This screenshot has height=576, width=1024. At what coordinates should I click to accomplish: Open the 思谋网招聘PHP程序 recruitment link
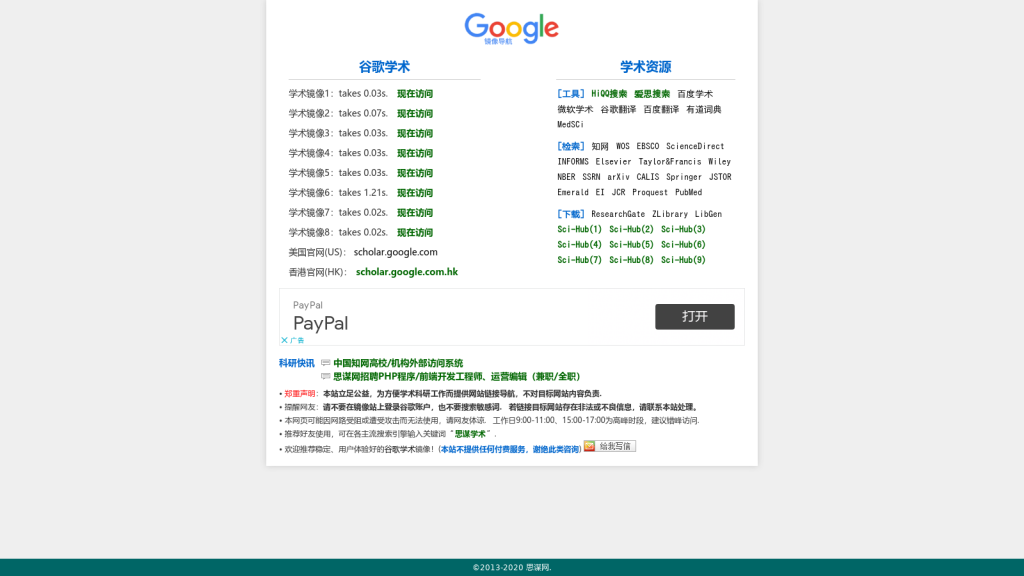pos(456,377)
